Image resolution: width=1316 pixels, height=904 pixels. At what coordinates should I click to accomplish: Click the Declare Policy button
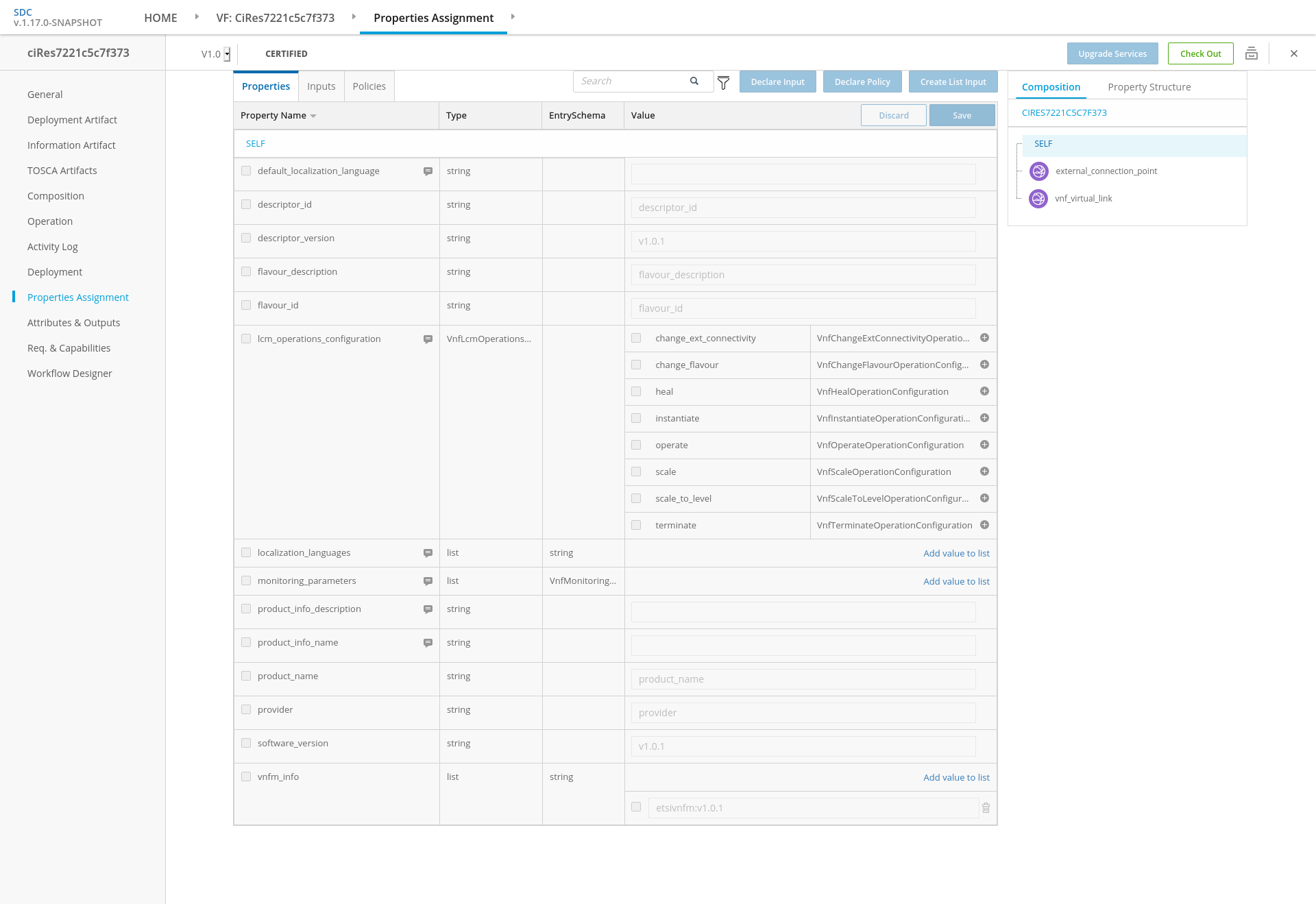[x=862, y=82]
